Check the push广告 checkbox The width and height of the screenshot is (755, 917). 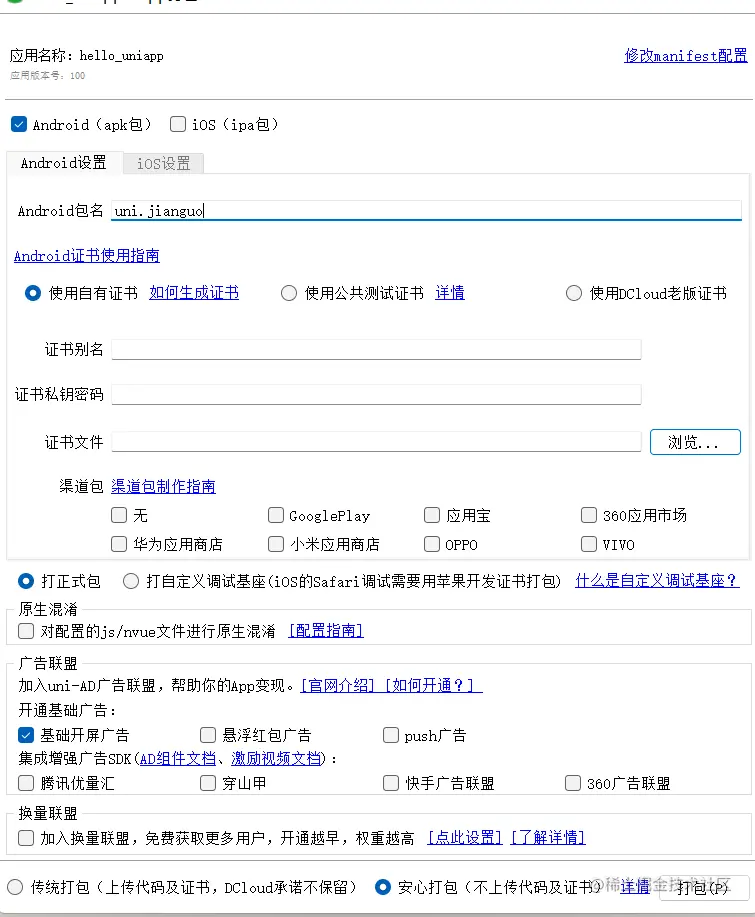point(391,735)
